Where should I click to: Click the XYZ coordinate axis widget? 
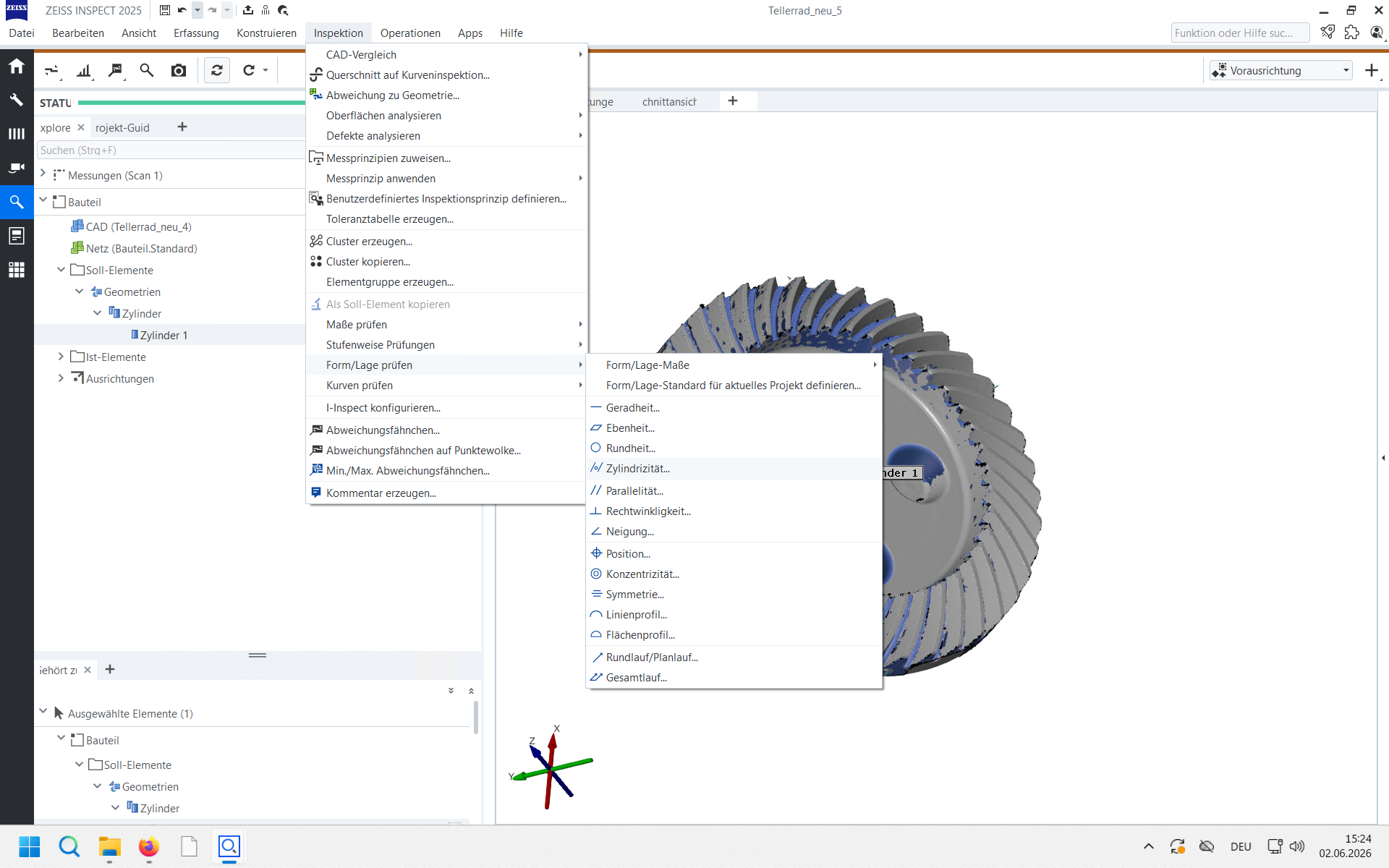click(551, 767)
